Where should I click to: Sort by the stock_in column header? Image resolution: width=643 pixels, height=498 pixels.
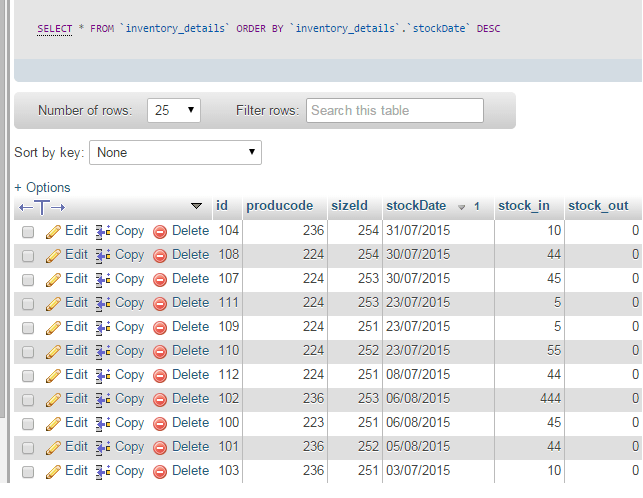[x=524, y=206]
